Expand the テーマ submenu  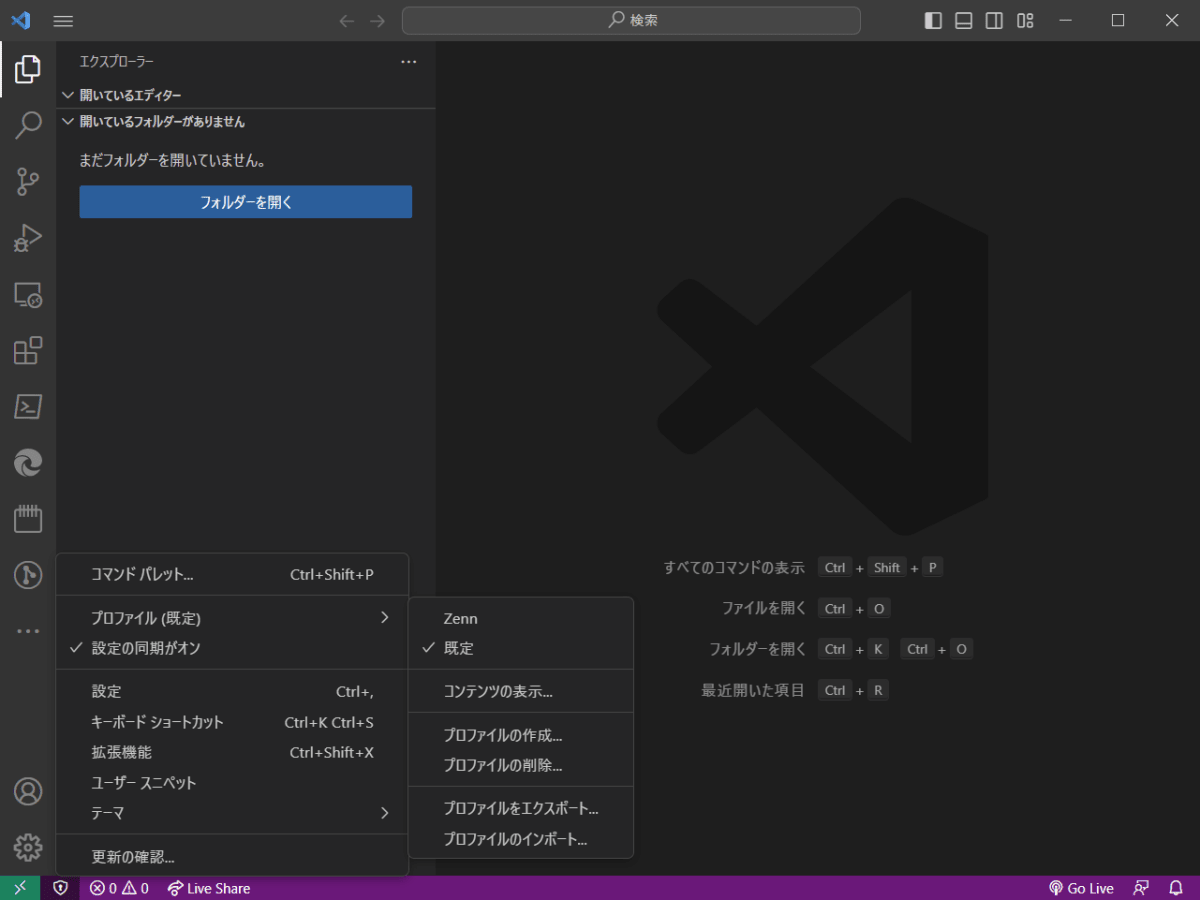[x=232, y=813]
